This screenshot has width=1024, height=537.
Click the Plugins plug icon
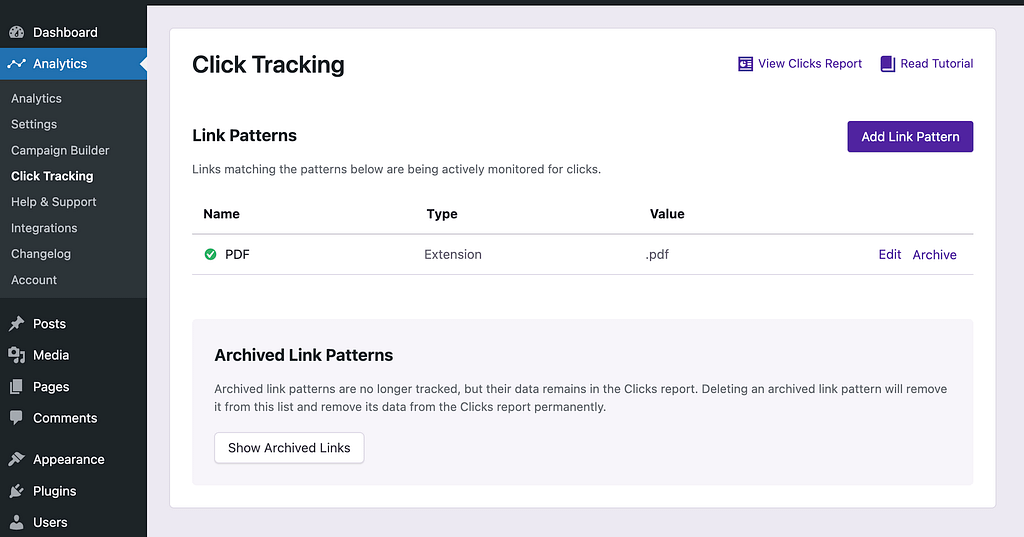[16, 491]
